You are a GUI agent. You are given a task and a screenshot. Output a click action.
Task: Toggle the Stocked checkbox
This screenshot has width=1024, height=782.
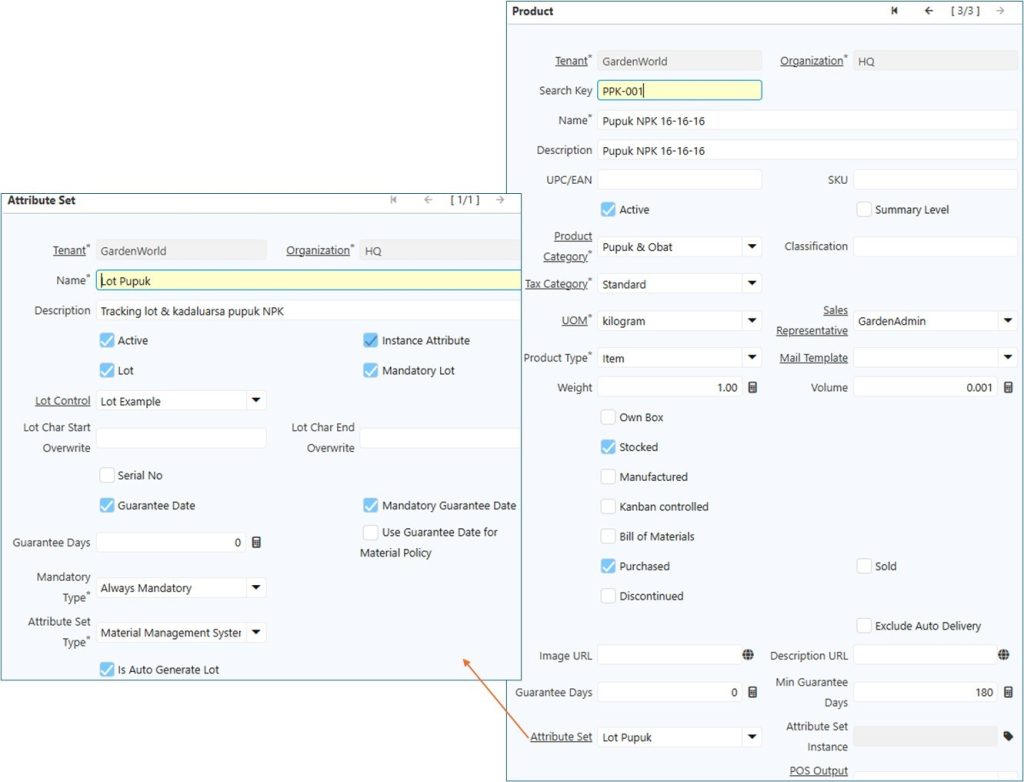[x=608, y=447]
